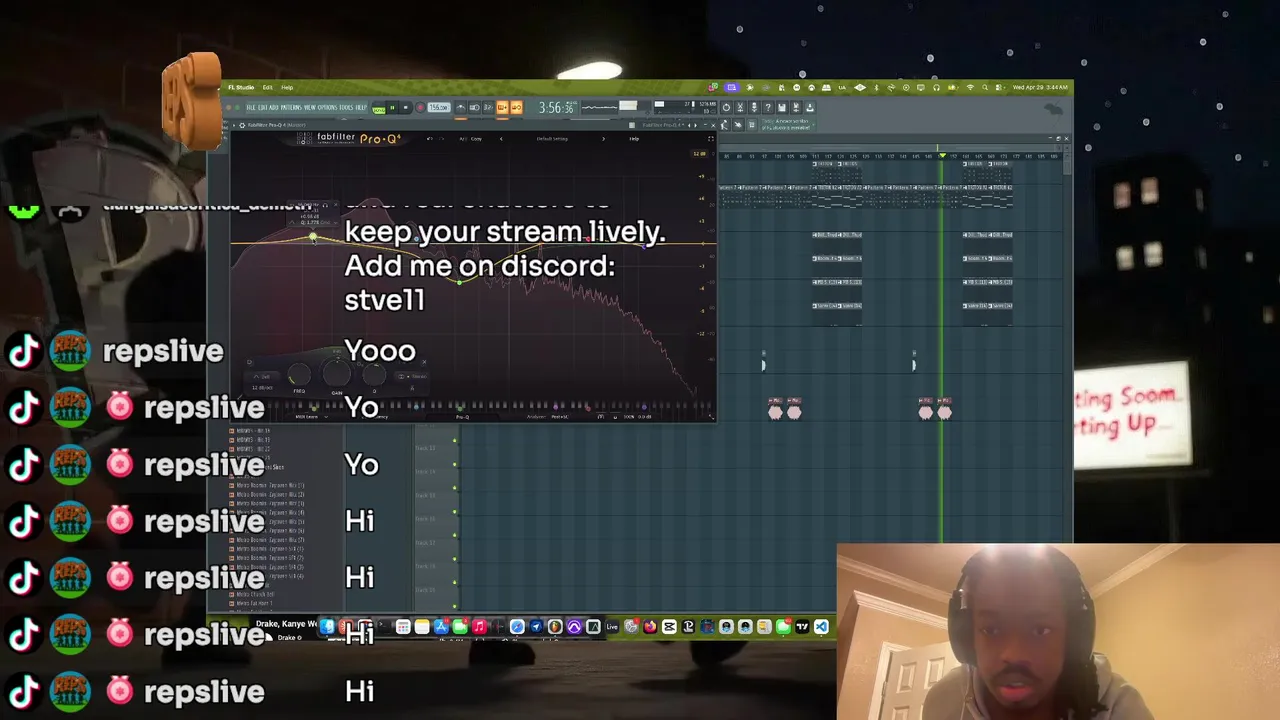1280x720 pixels.
Task: Open TradingView from the Dock
Action: [802, 627]
